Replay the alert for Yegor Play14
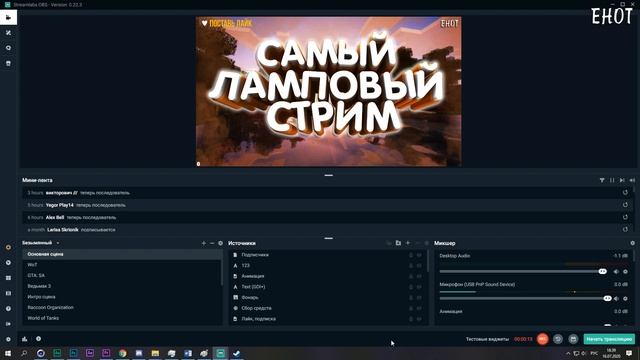 click(x=625, y=205)
